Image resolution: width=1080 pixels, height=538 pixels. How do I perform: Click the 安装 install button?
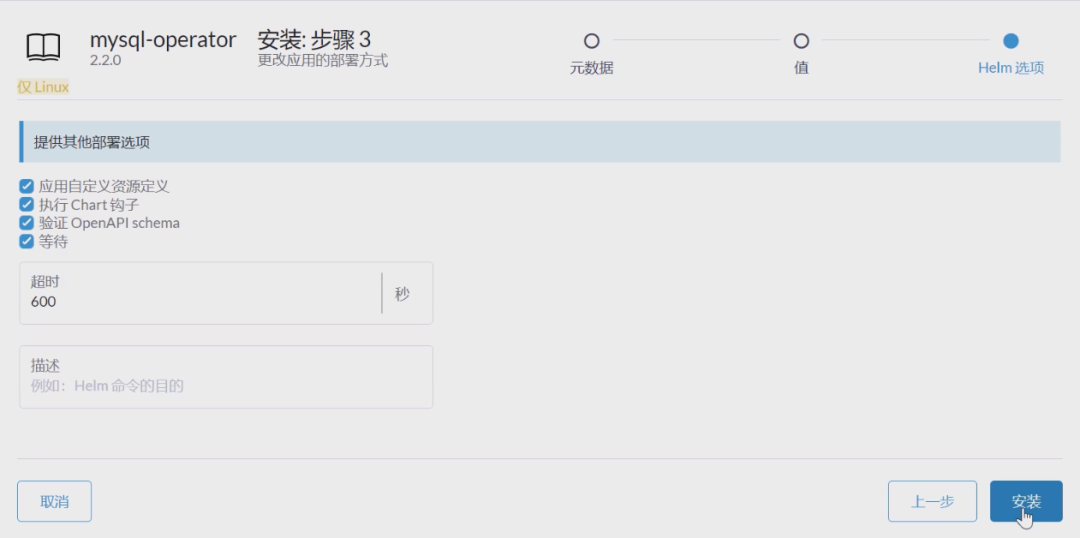click(1026, 501)
